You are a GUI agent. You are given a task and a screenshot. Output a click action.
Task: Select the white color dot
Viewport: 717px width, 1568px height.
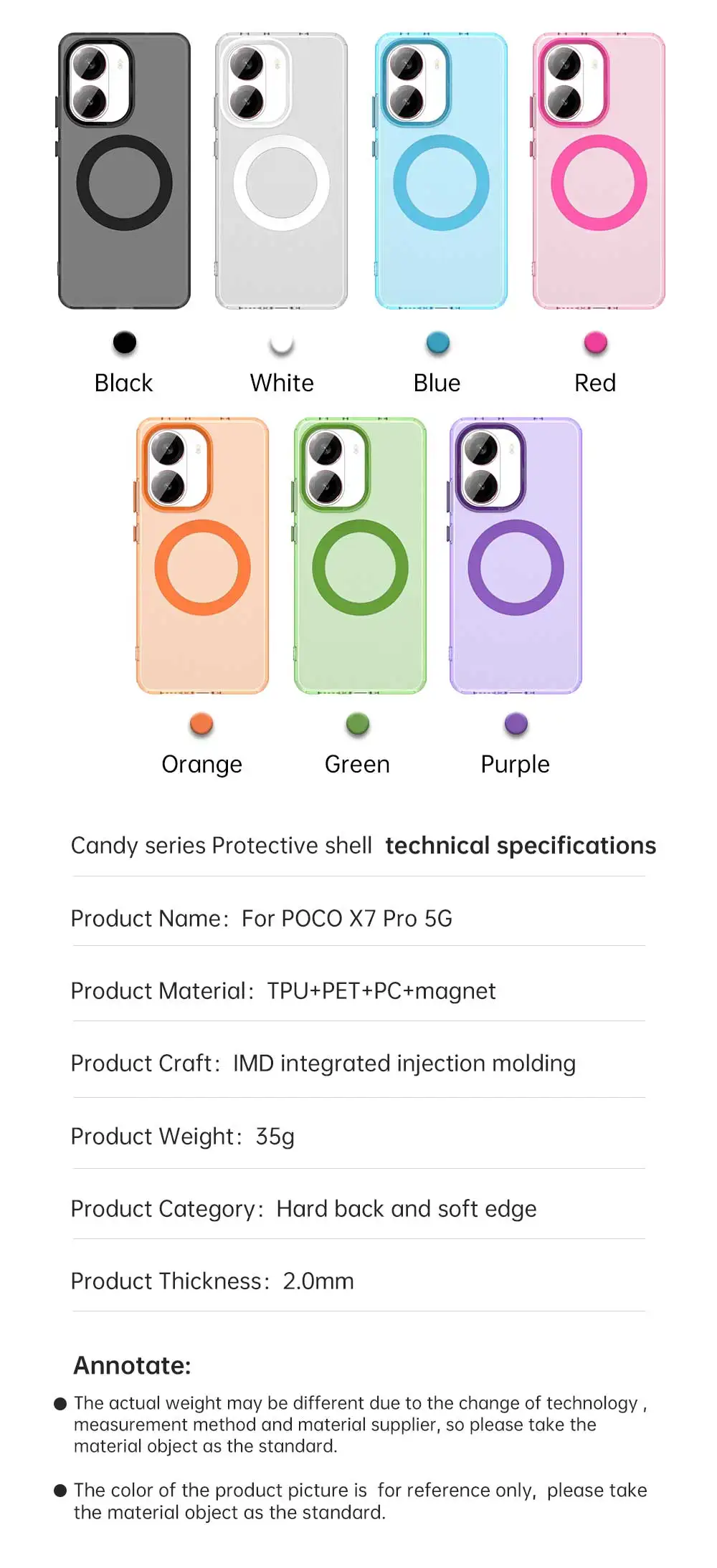point(282,344)
